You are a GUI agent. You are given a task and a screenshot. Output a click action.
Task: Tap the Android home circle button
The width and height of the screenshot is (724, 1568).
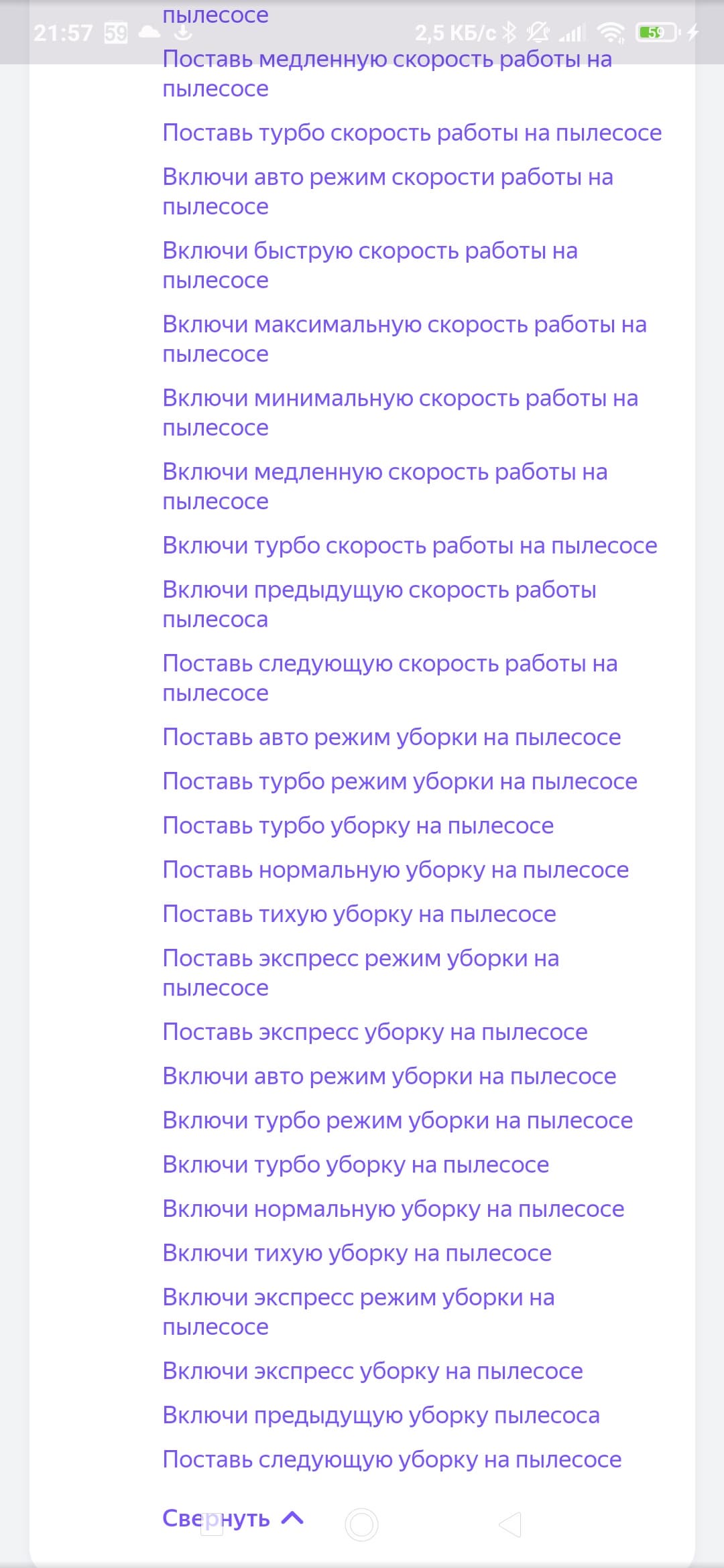(x=361, y=1524)
